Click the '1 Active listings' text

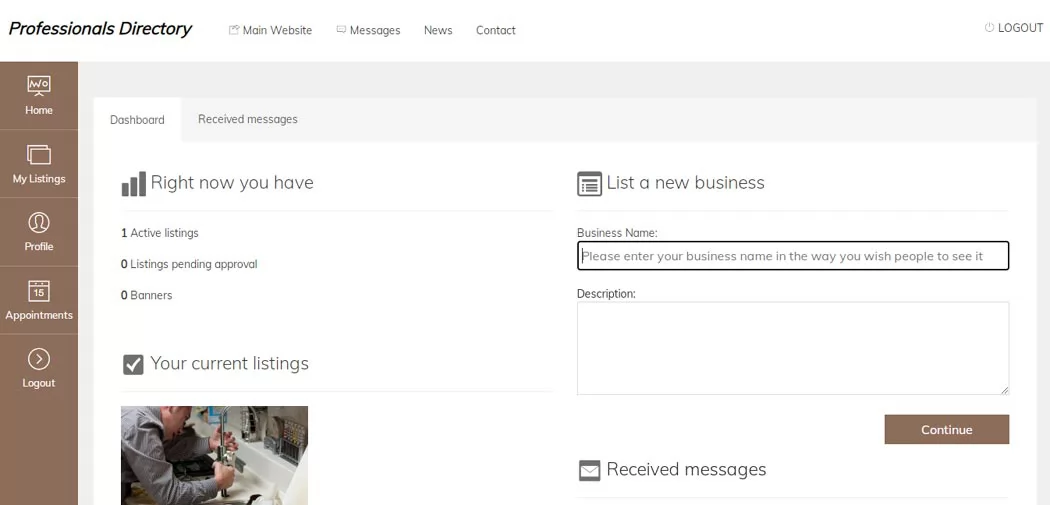[x=159, y=233]
